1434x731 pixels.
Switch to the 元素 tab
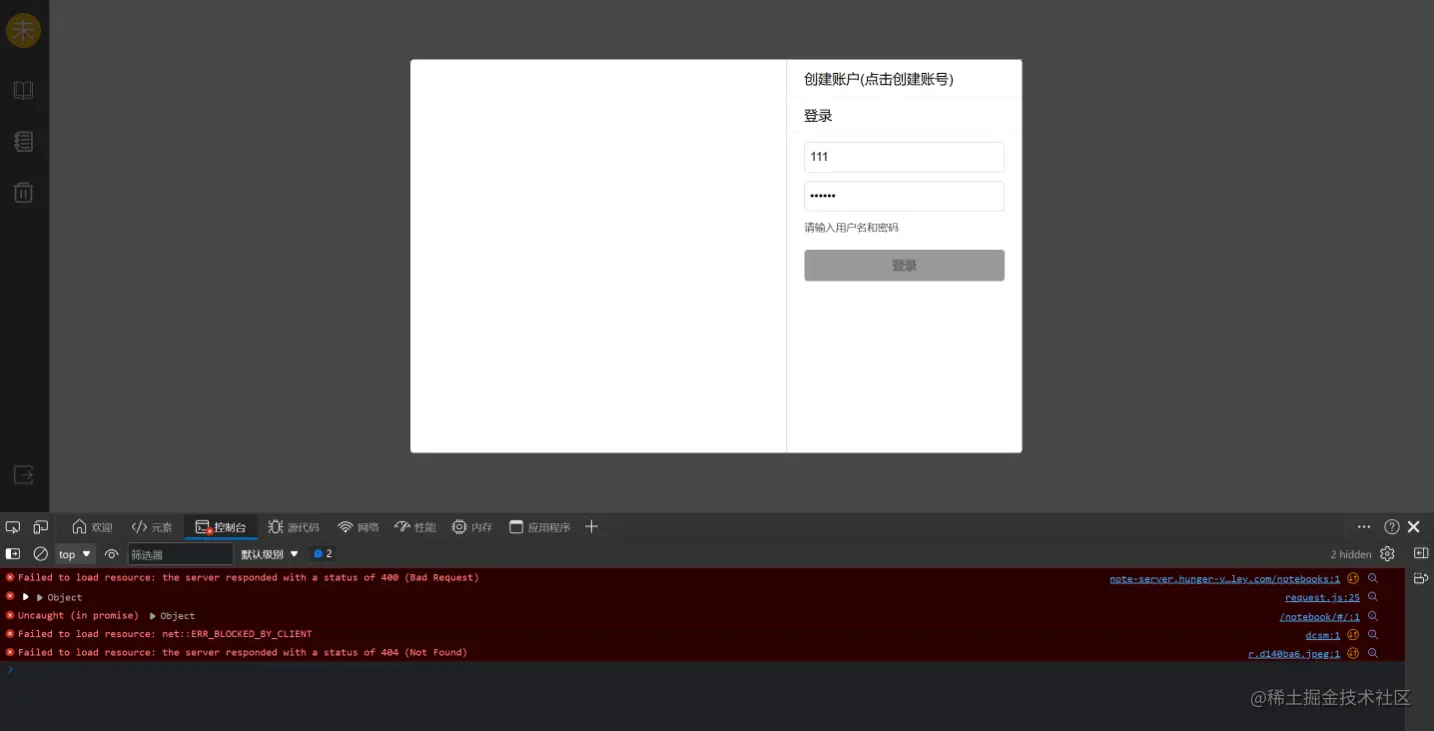[x=152, y=527]
